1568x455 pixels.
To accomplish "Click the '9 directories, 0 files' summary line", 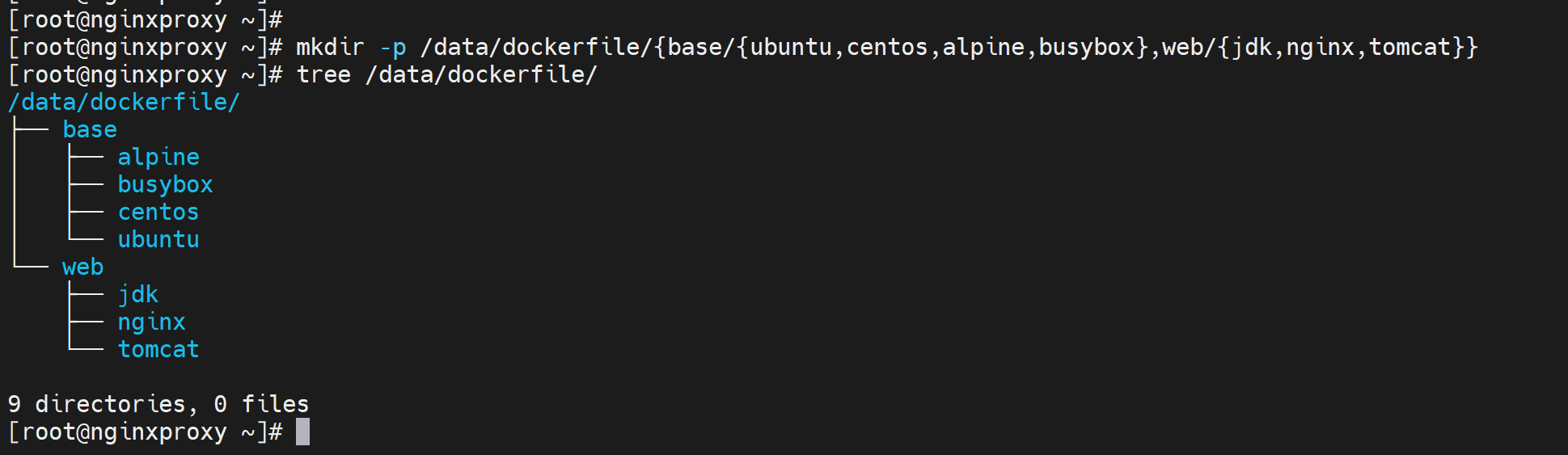I will (158, 404).
